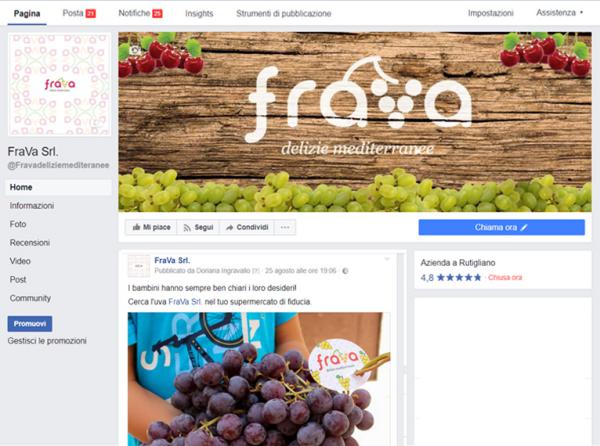The height and width of the screenshot is (446, 600).
Task: Open the Gestisci le promozioni link
Action: click(x=47, y=340)
